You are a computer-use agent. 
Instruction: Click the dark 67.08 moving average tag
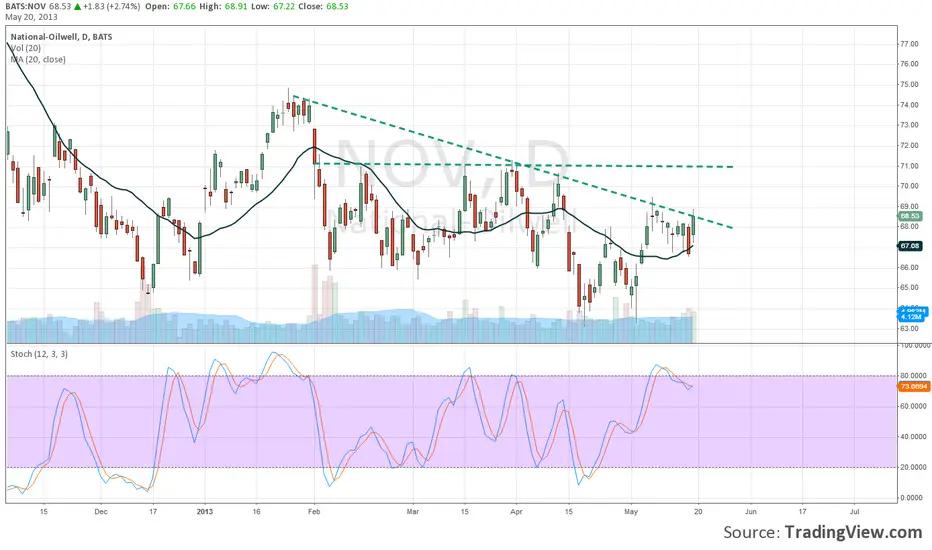click(x=910, y=246)
